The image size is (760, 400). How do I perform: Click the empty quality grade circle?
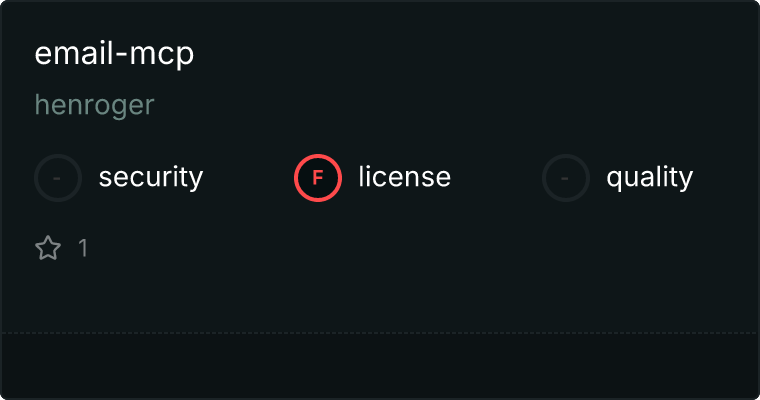[x=566, y=178]
